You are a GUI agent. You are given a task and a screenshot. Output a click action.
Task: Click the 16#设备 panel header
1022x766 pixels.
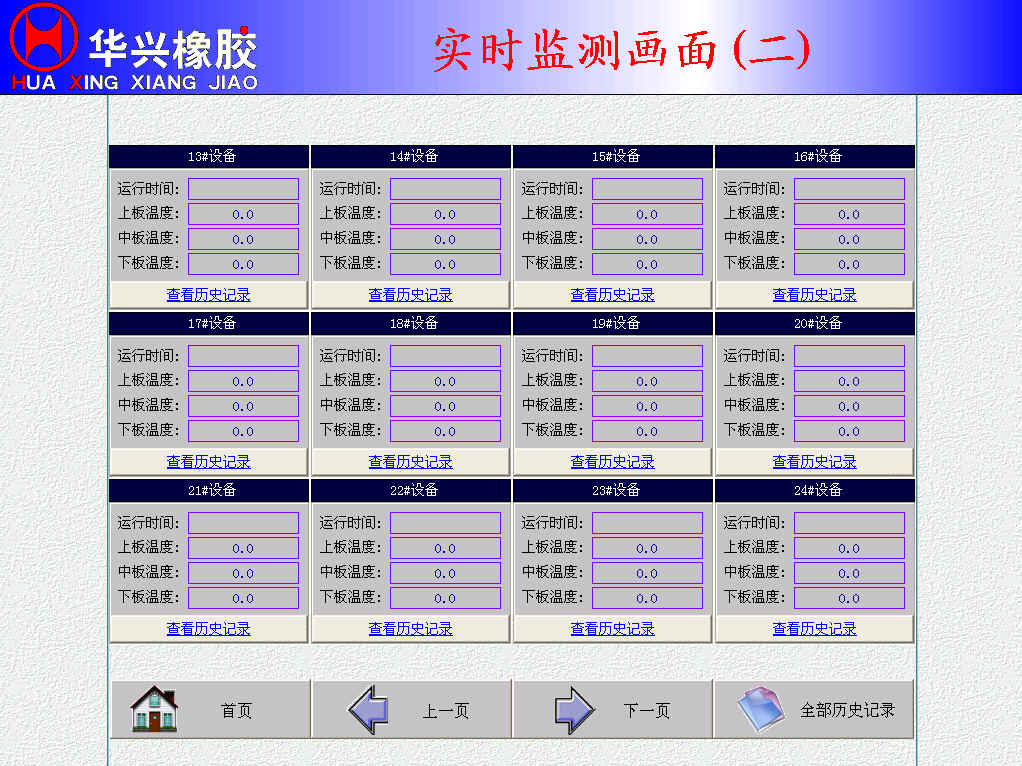point(815,156)
